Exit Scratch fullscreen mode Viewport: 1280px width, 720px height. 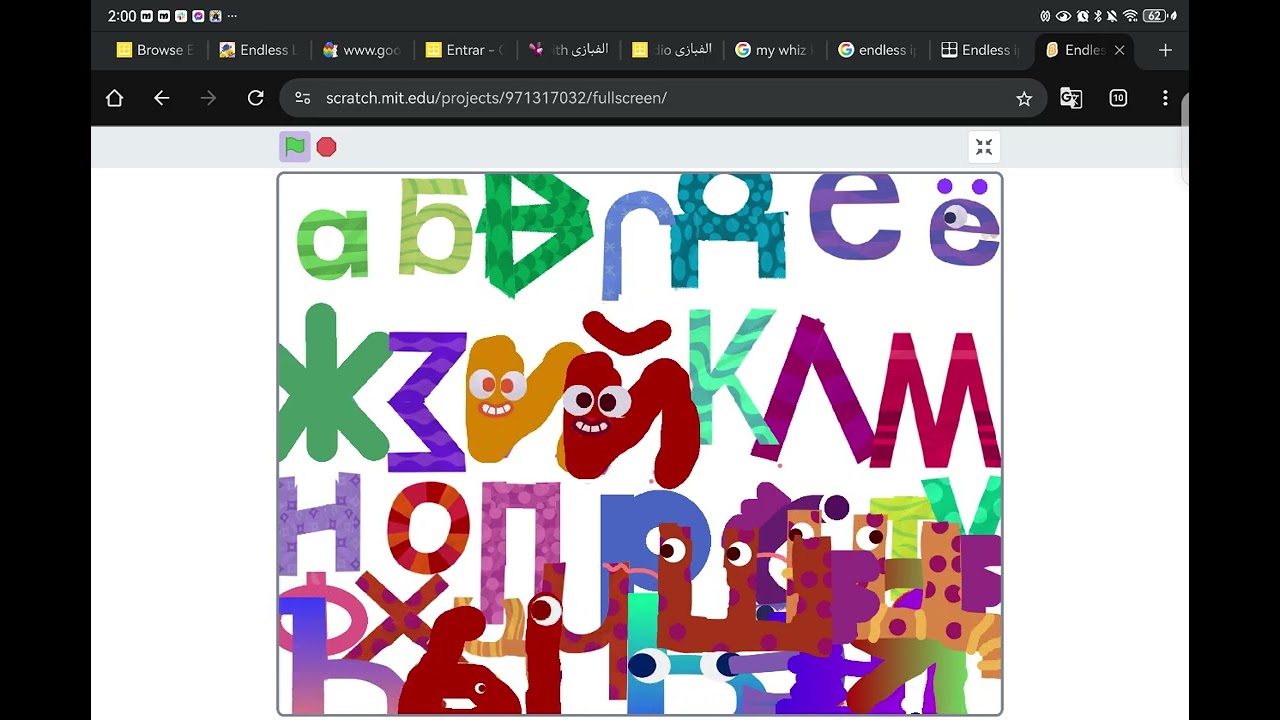pyautogui.click(x=984, y=147)
